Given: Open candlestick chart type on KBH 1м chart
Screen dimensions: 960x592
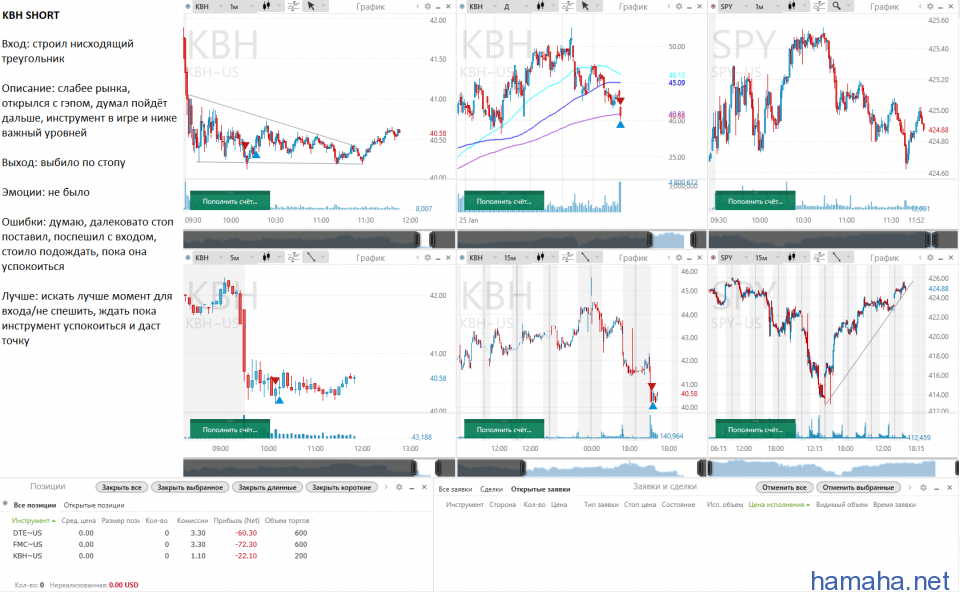Looking at the screenshot, I should click(x=266, y=6).
